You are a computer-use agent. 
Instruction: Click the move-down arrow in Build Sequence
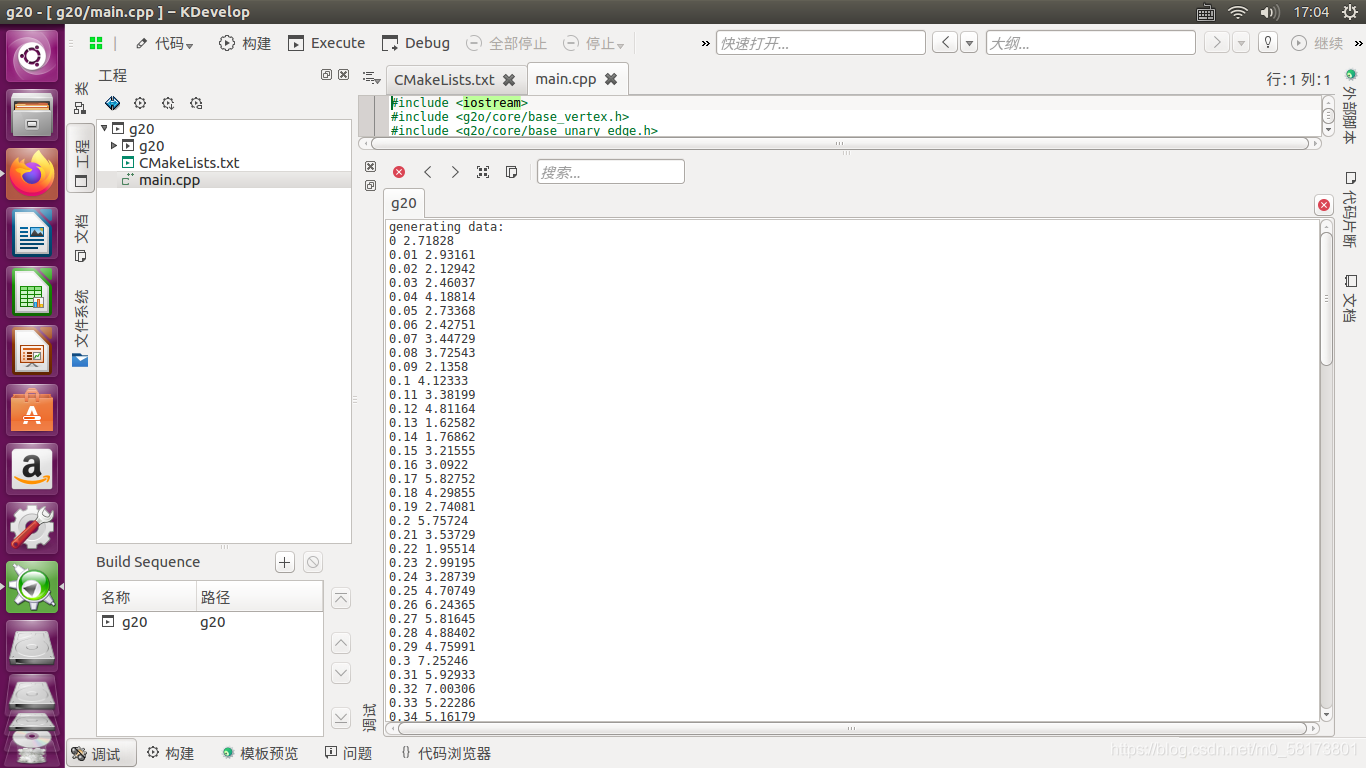(x=341, y=672)
